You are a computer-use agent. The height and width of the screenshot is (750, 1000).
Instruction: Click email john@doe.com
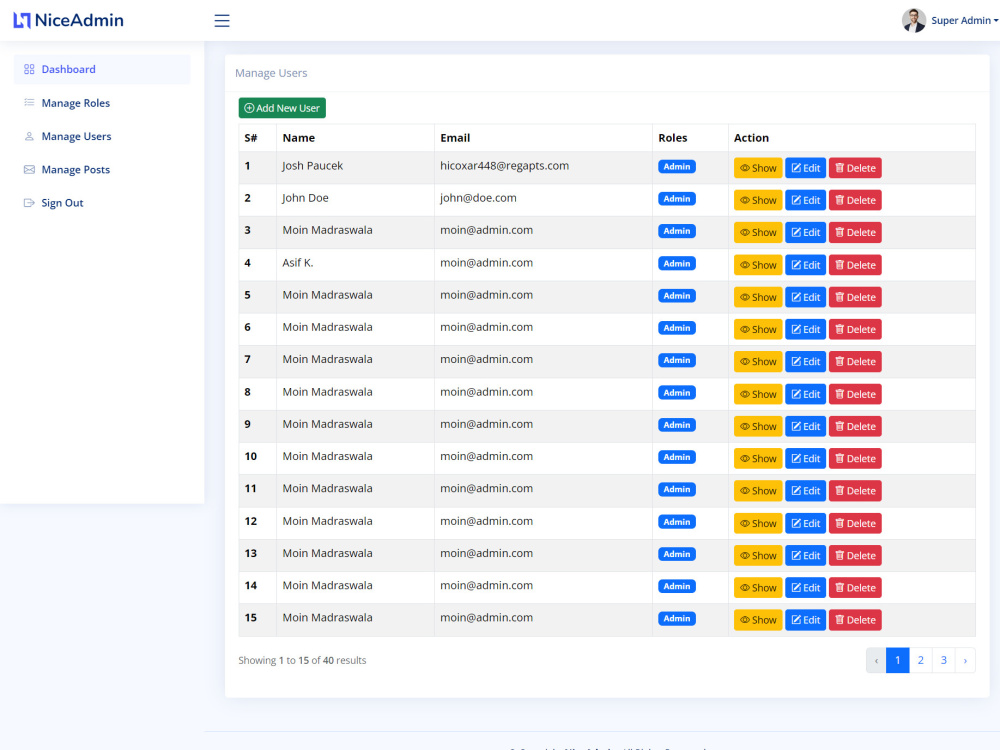(478, 198)
